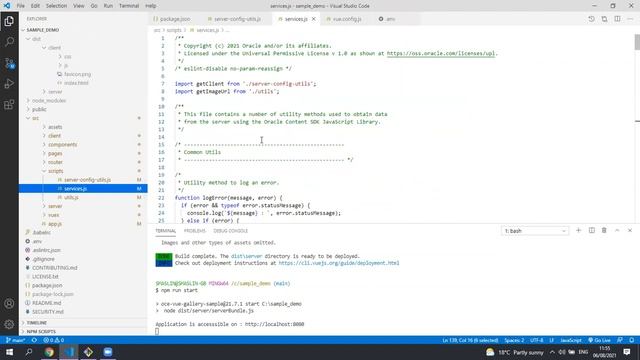
Task: Switch to the .env editor tab
Action: point(387,19)
